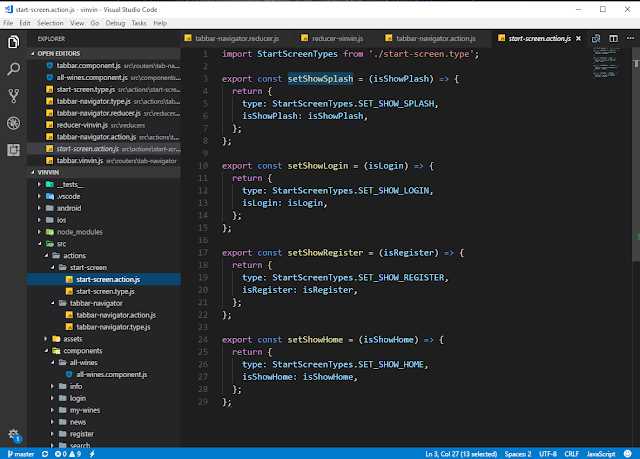Open the Selection menu

pyautogui.click(x=50, y=23)
